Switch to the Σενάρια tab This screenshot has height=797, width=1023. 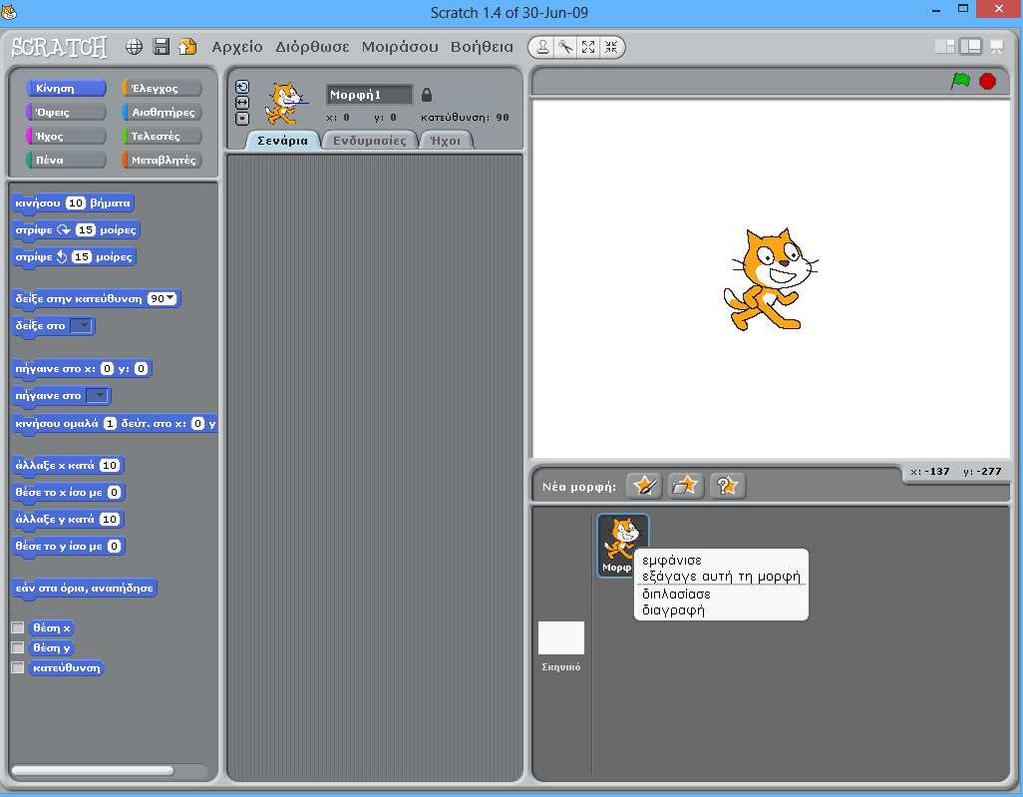click(282, 140)
